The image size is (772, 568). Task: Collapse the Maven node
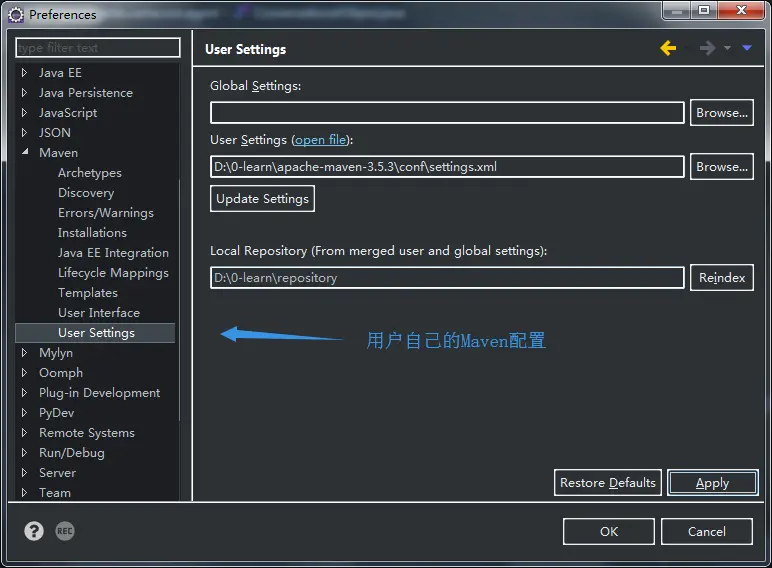coord(25,152)
